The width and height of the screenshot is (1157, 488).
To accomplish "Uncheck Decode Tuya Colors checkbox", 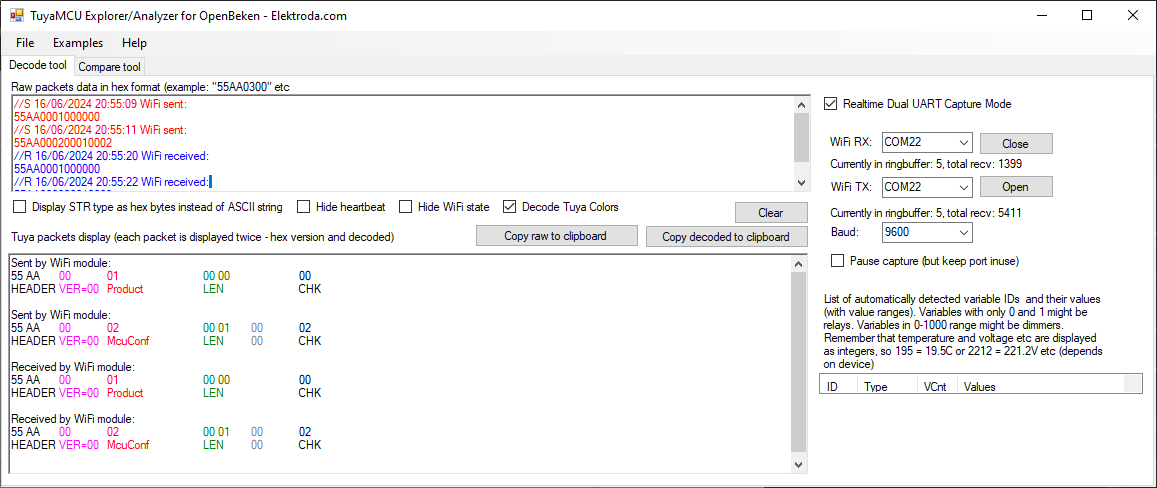I will (509, 207).
